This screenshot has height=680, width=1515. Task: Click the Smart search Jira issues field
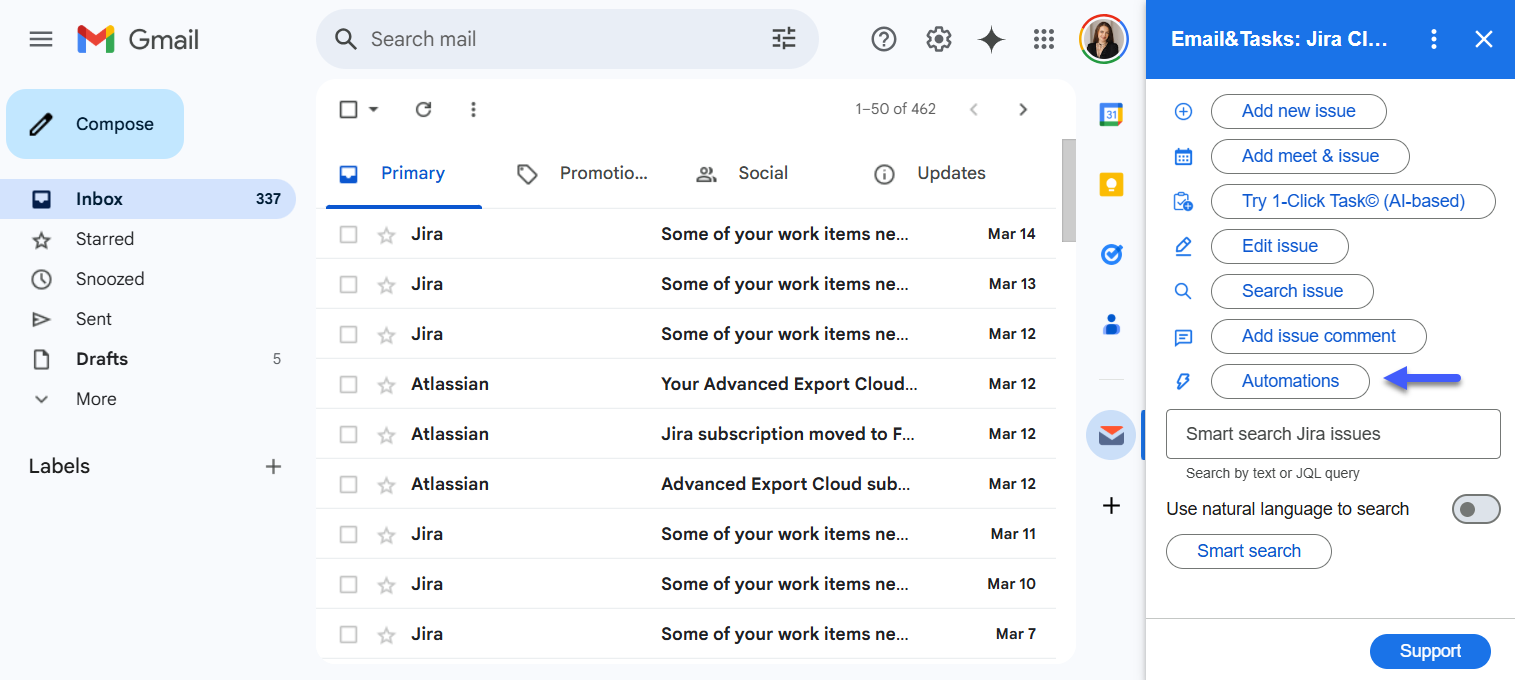click(x=1333, y=434)
